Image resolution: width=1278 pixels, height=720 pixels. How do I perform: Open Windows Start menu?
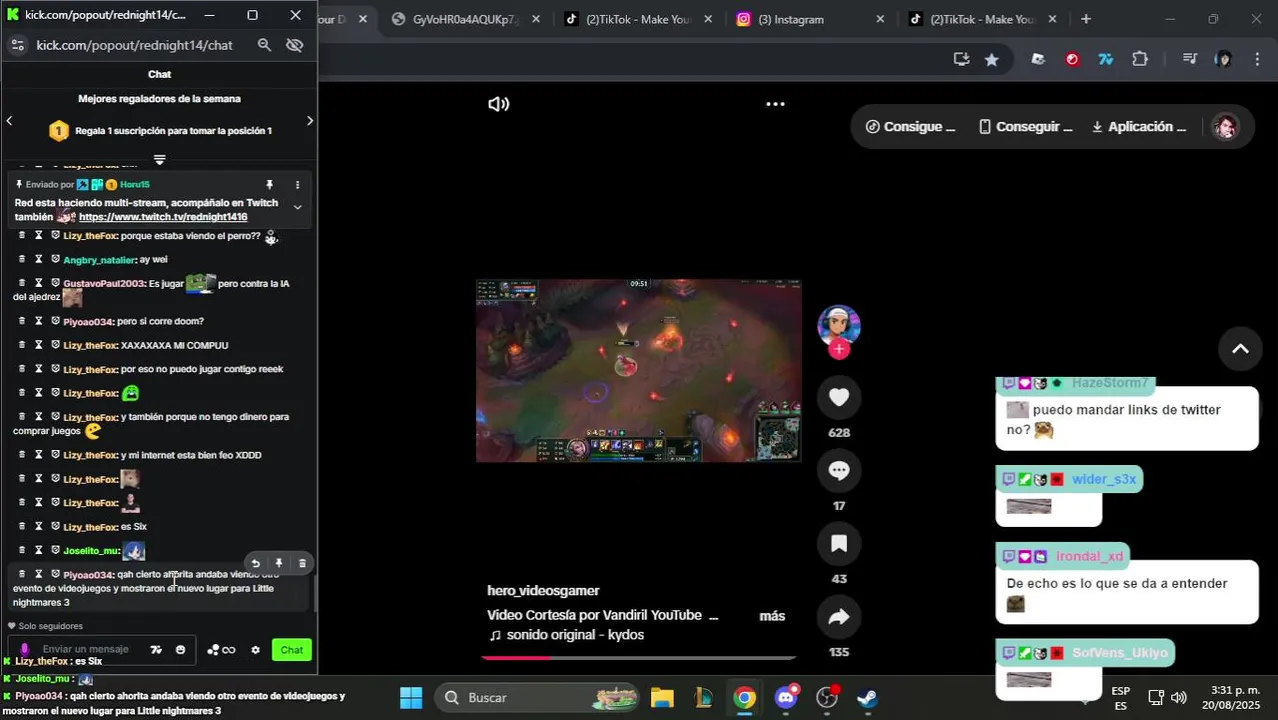tap(411, 697)
